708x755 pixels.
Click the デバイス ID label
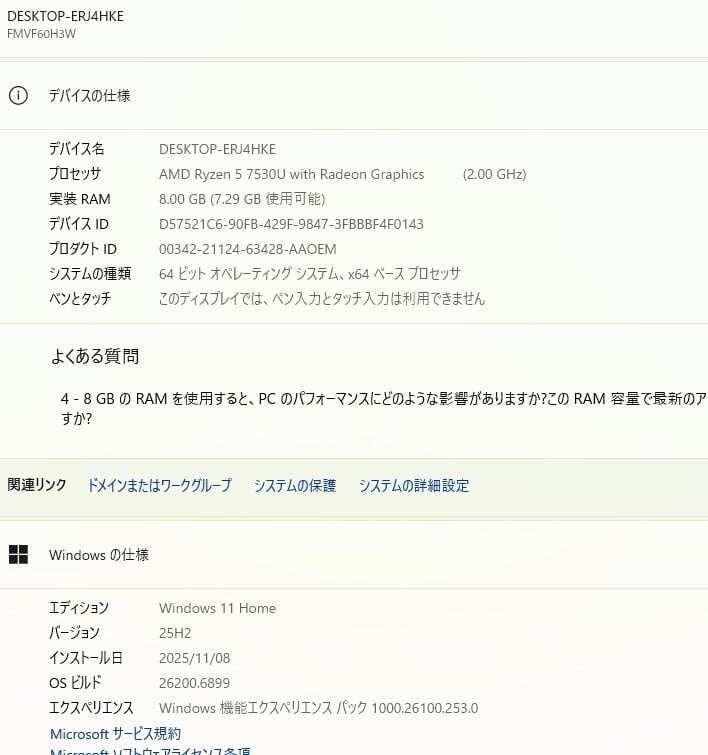(79, 224)
